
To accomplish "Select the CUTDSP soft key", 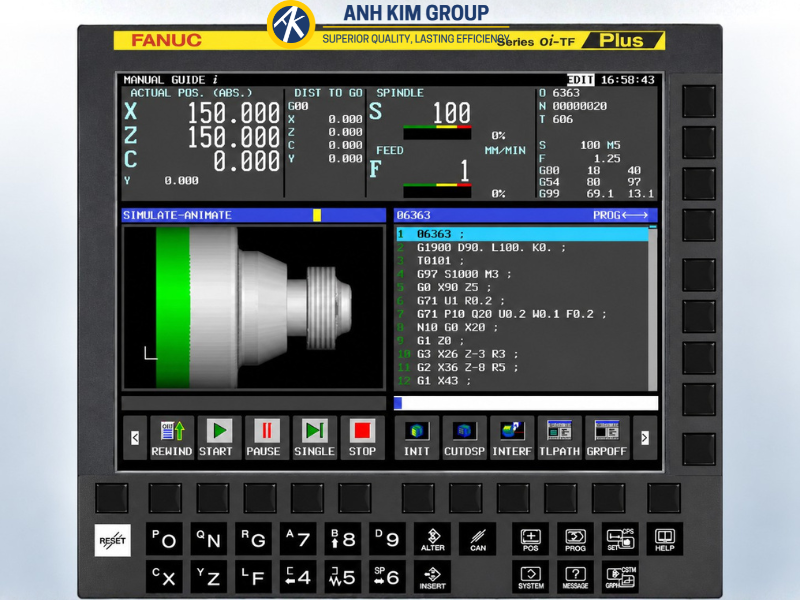I will [x=464, y=438].
